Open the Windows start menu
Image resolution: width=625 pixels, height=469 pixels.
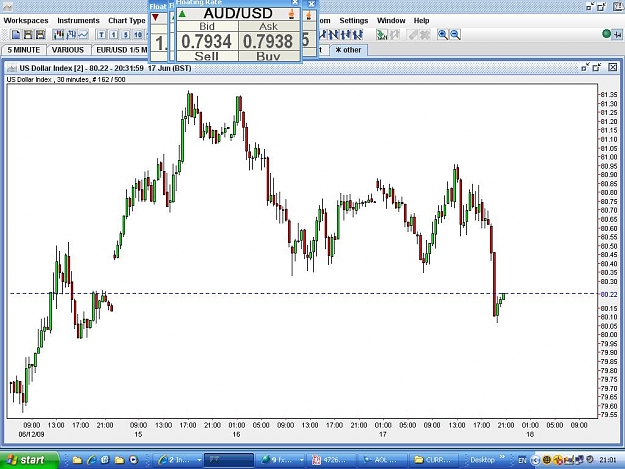[28, 460]
